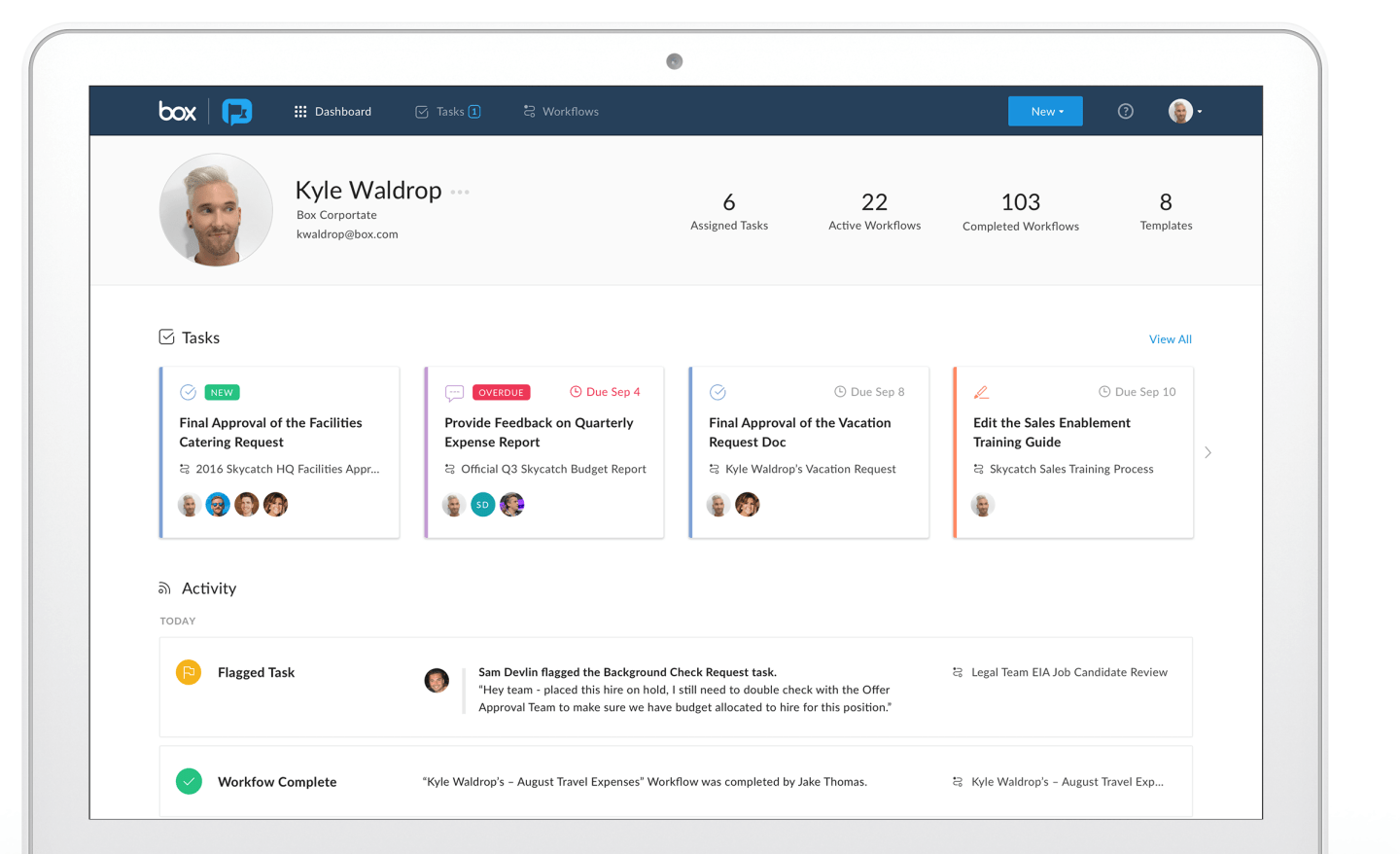Screen dimensions: 1400x854
Task: Expand the user account avatar menu
Action: (1185, 112)
